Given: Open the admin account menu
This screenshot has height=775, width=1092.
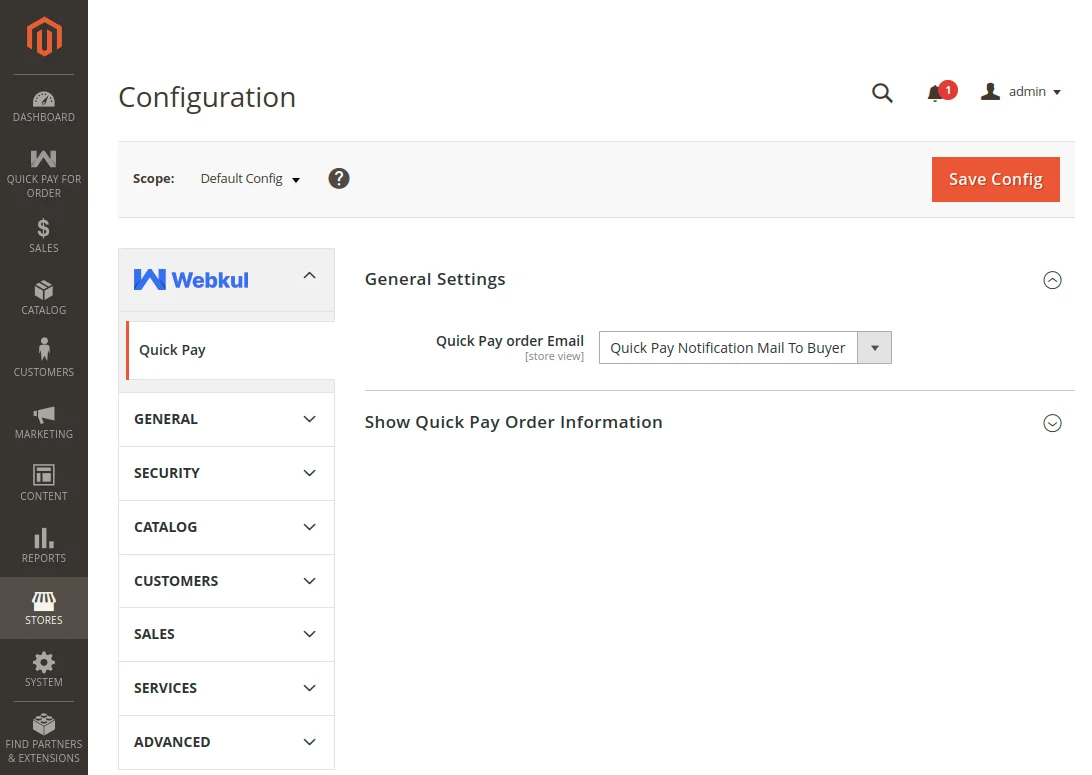Looking at the screenshot, I should 1021,92.
